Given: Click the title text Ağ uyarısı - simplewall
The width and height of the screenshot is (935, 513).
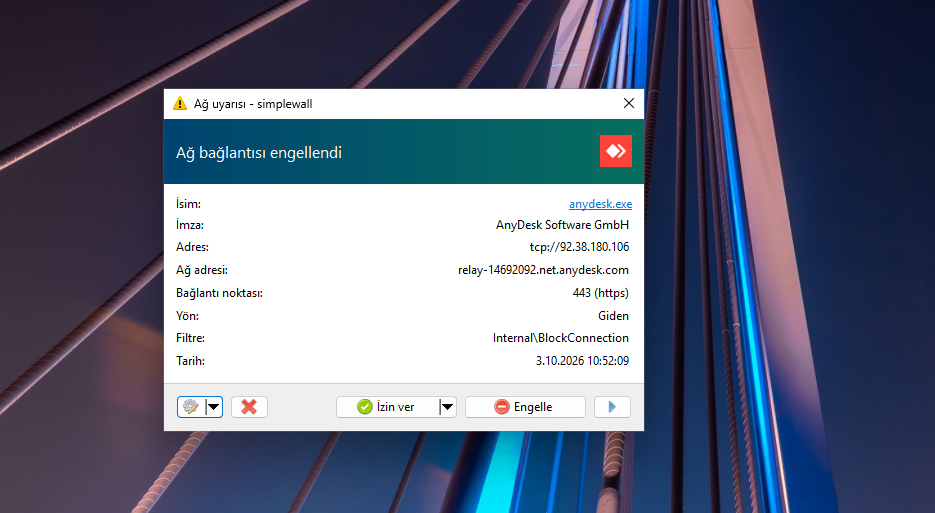Looking at the screenshot, I should [253, 104].
